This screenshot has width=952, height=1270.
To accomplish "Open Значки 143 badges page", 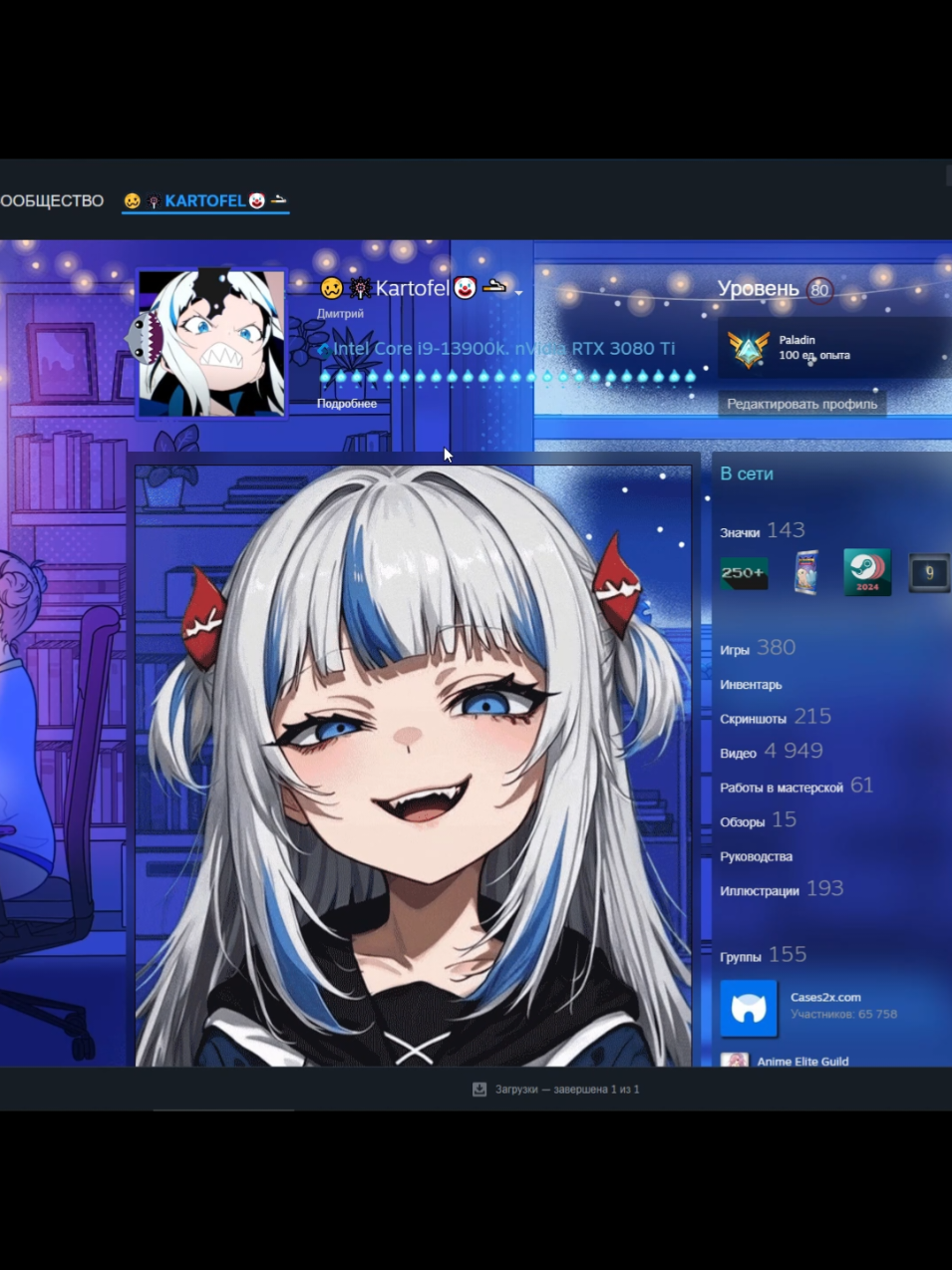I will [x=763, y=531].
